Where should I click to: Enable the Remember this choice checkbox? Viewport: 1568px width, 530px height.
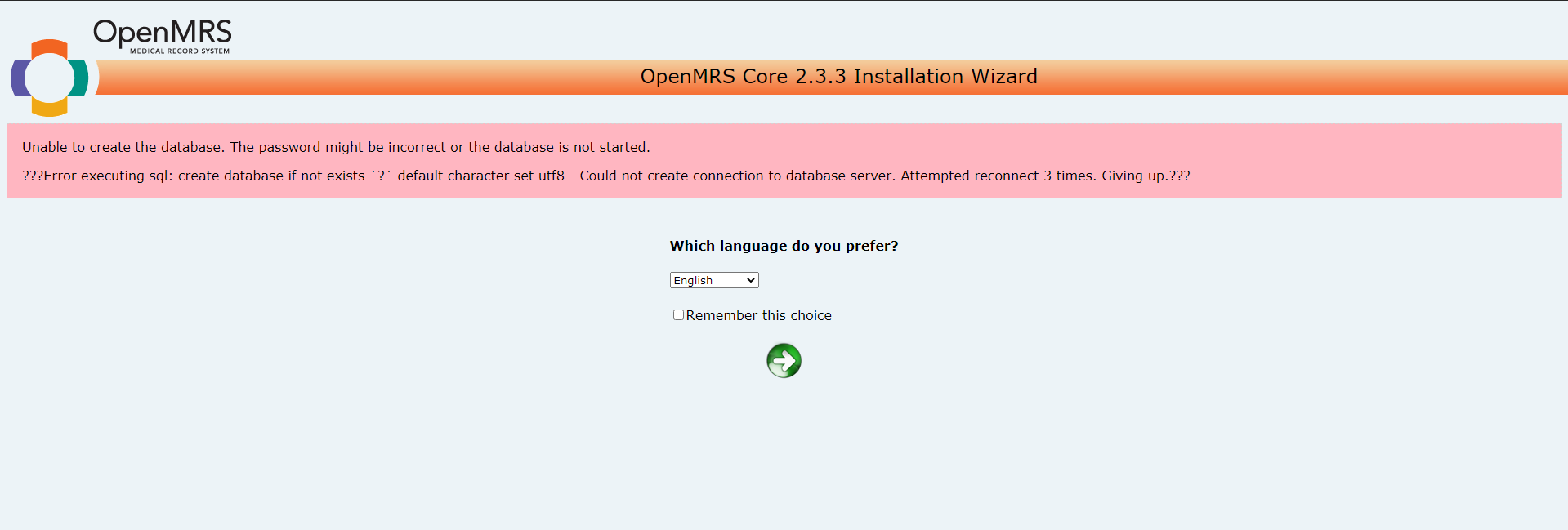[x=678, y=315]
